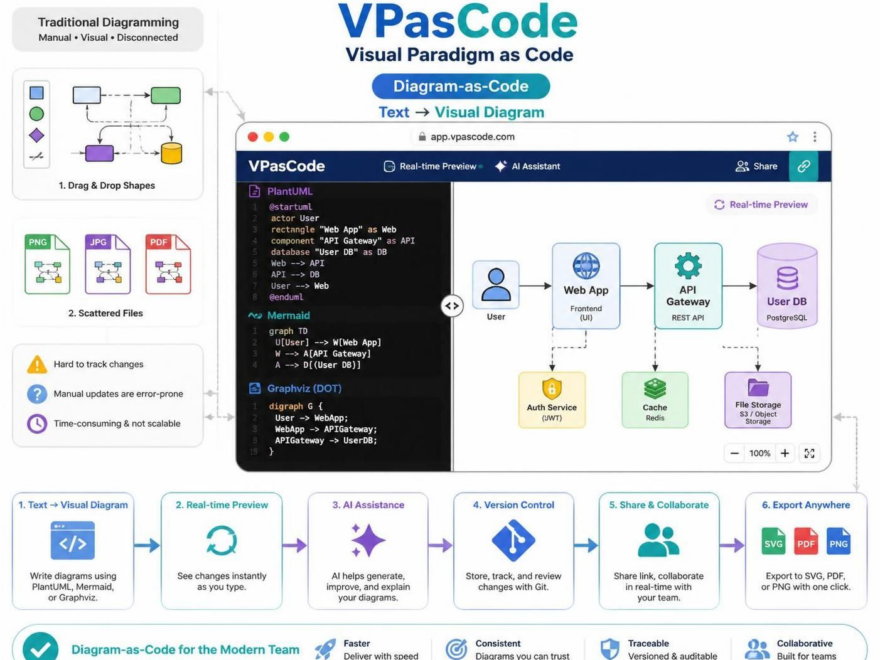The image size is (880, 660).
Task: Click the VPasCode logo in app header
Action: [x=286, y=166]
